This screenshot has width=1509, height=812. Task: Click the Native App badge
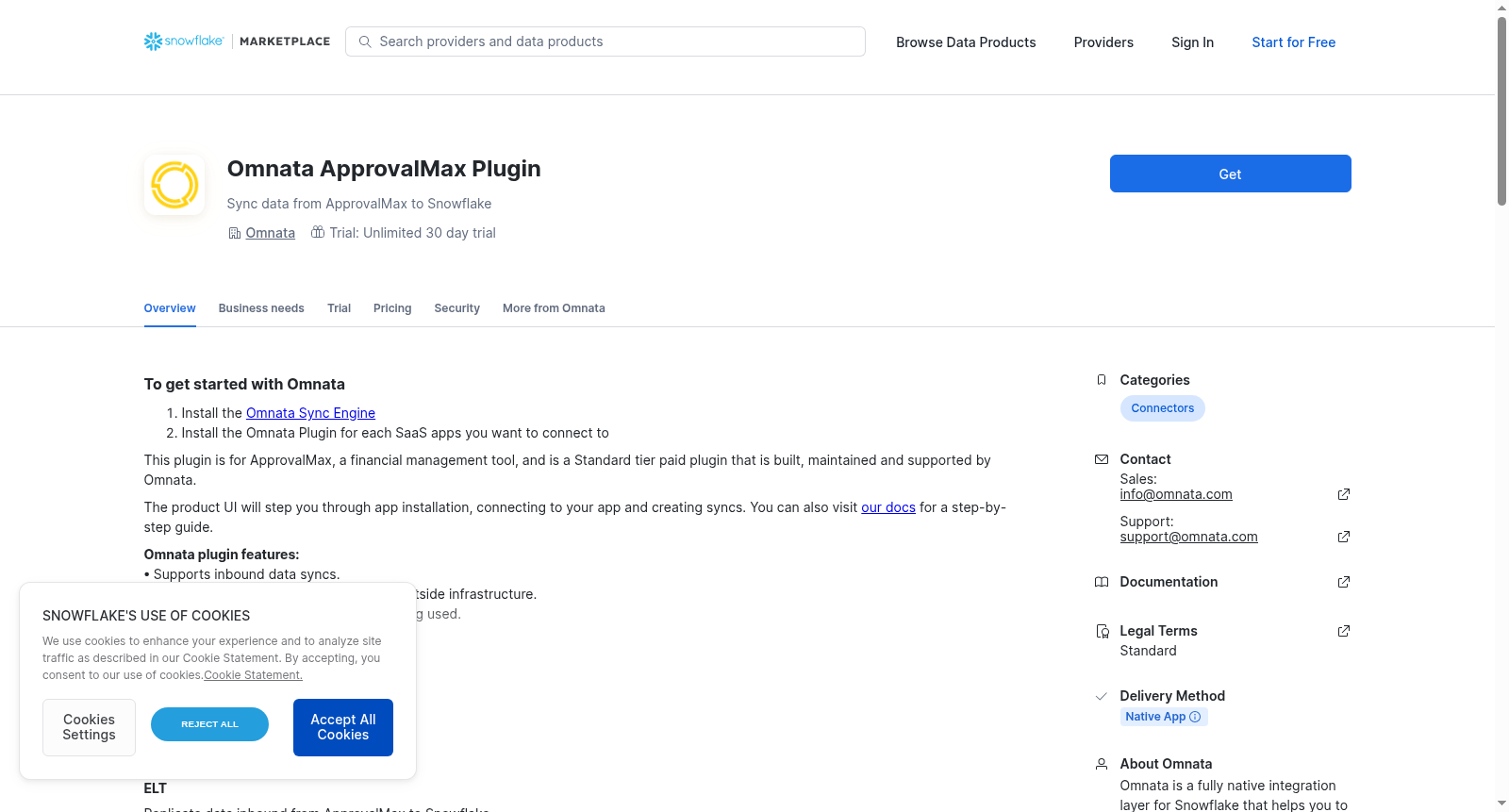pyautogui.click(x=1164, y=717)
